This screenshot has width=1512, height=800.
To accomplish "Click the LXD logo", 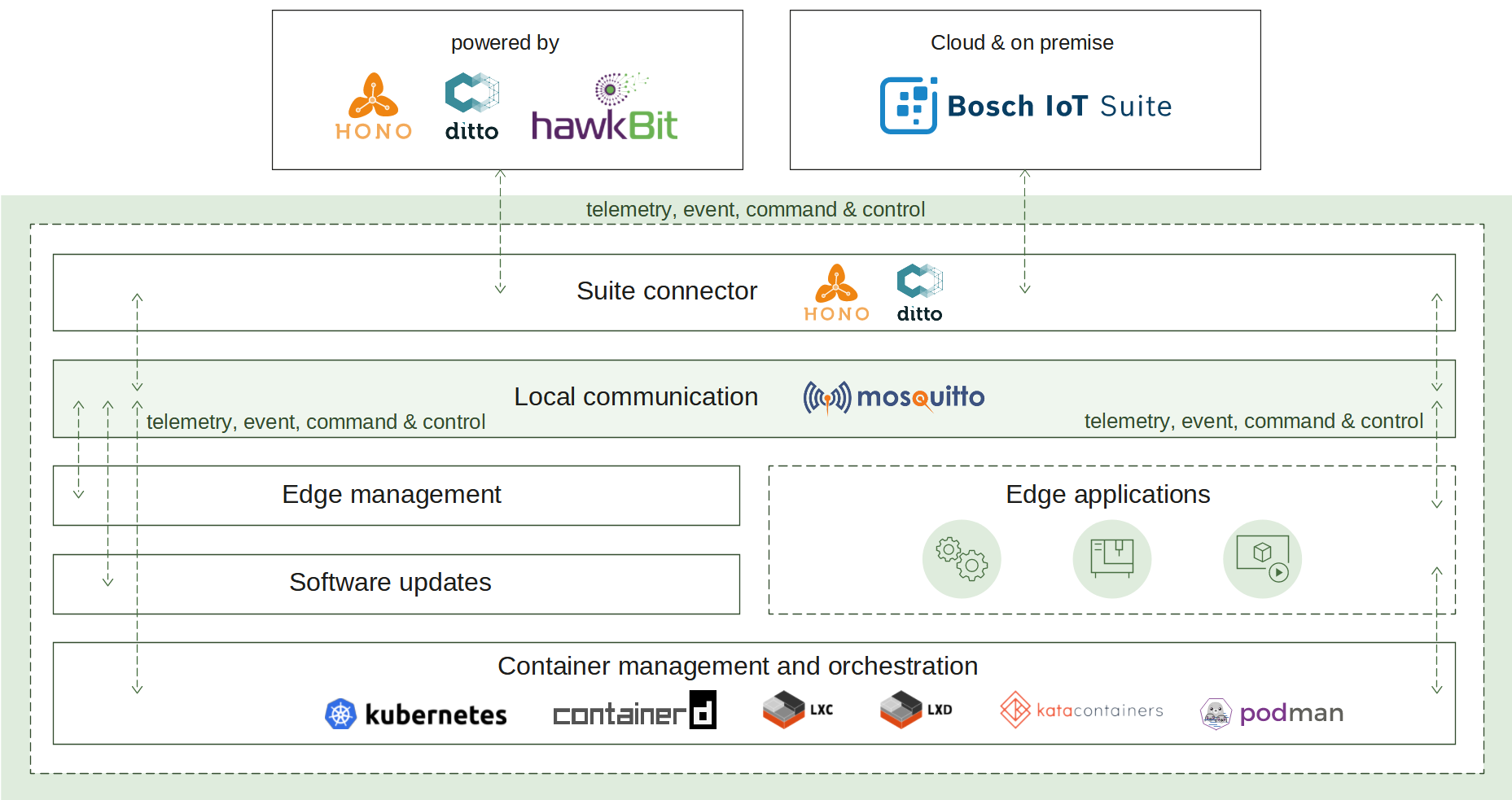I will (916, 709).
